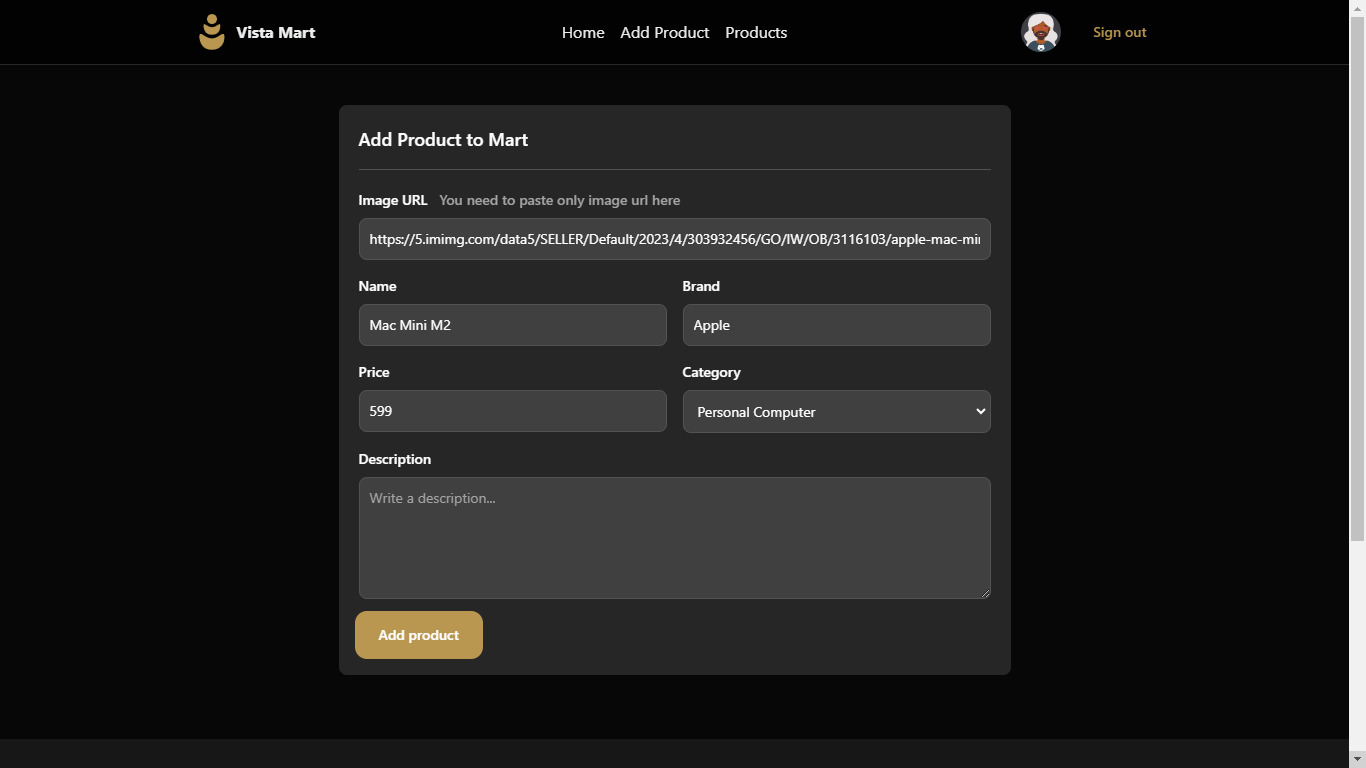The width and height of the screenshot is (1366, 768).
Task: Click the 'Add Product to Mart' heading
Action: pyautogui.click(x=443, y=140)
